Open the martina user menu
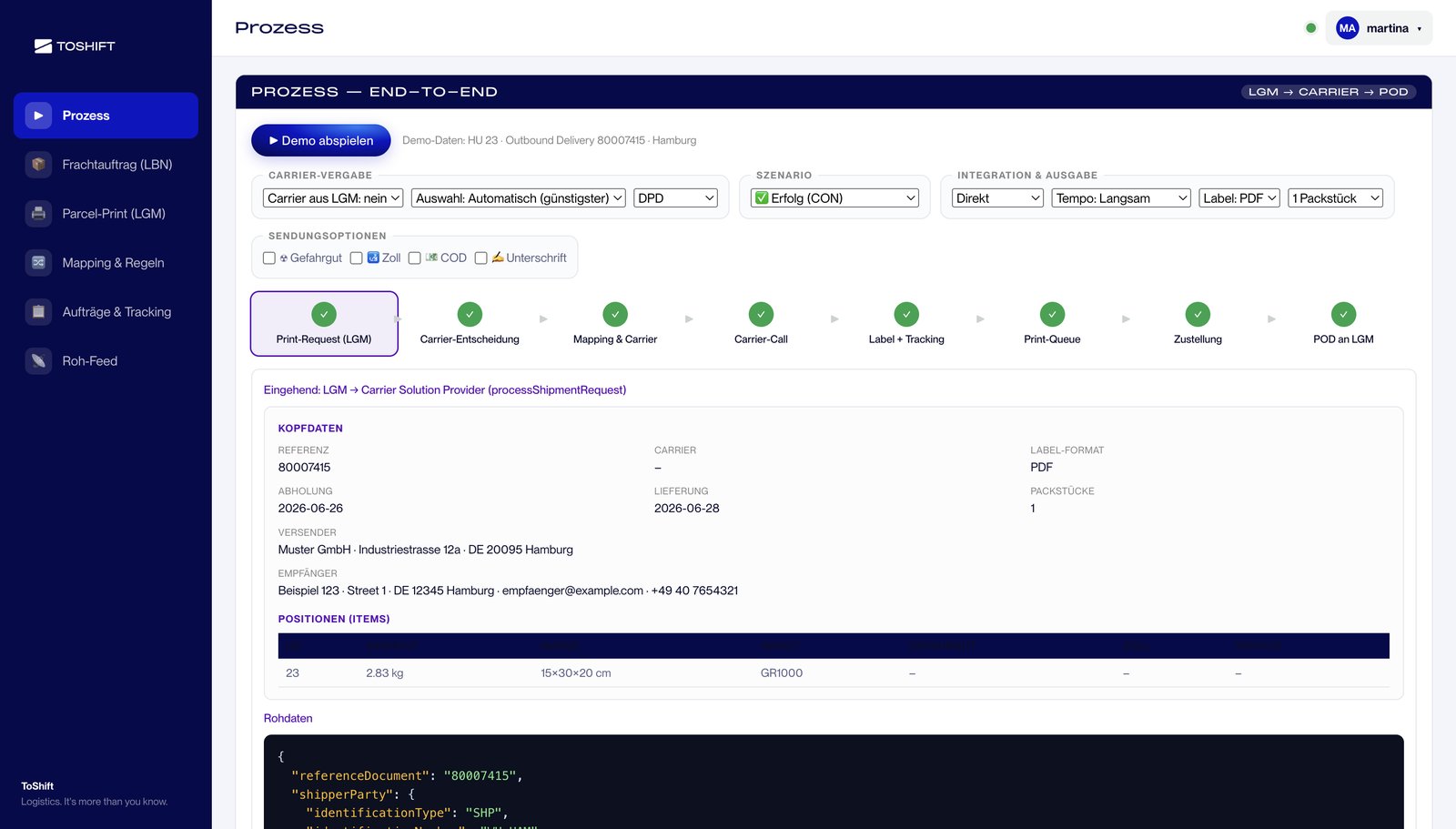 pyautogui.click(x=1379, y=28)
